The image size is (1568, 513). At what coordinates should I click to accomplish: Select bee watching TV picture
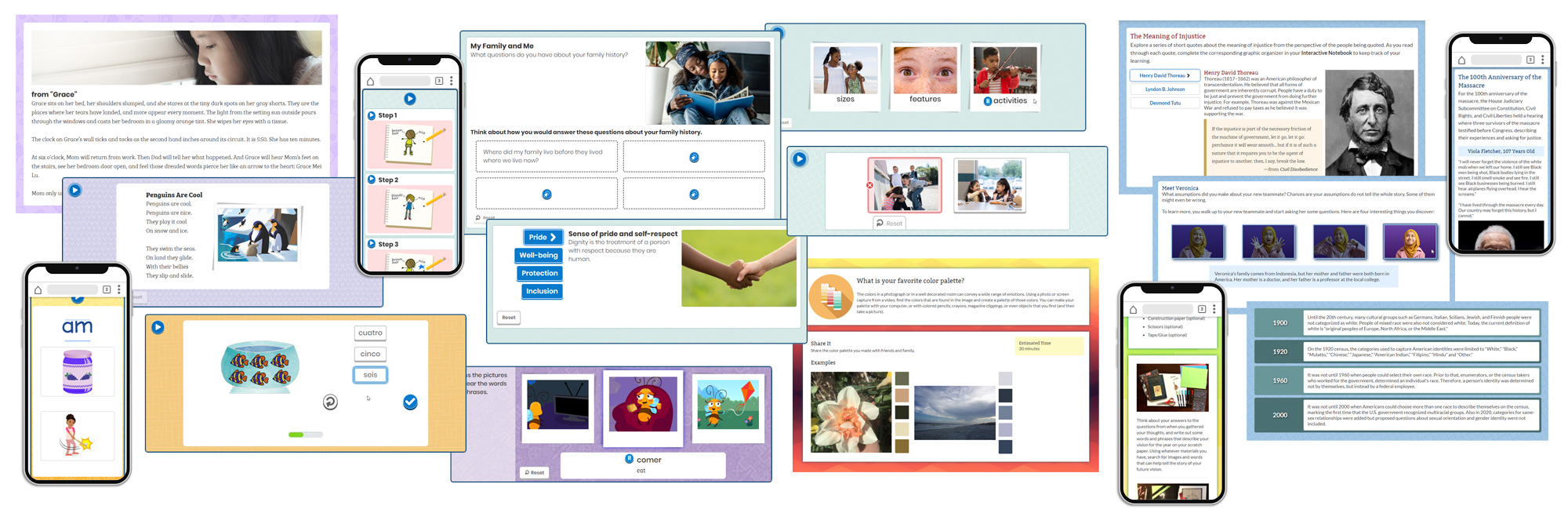pyautogui.click(x=557, y=408)
